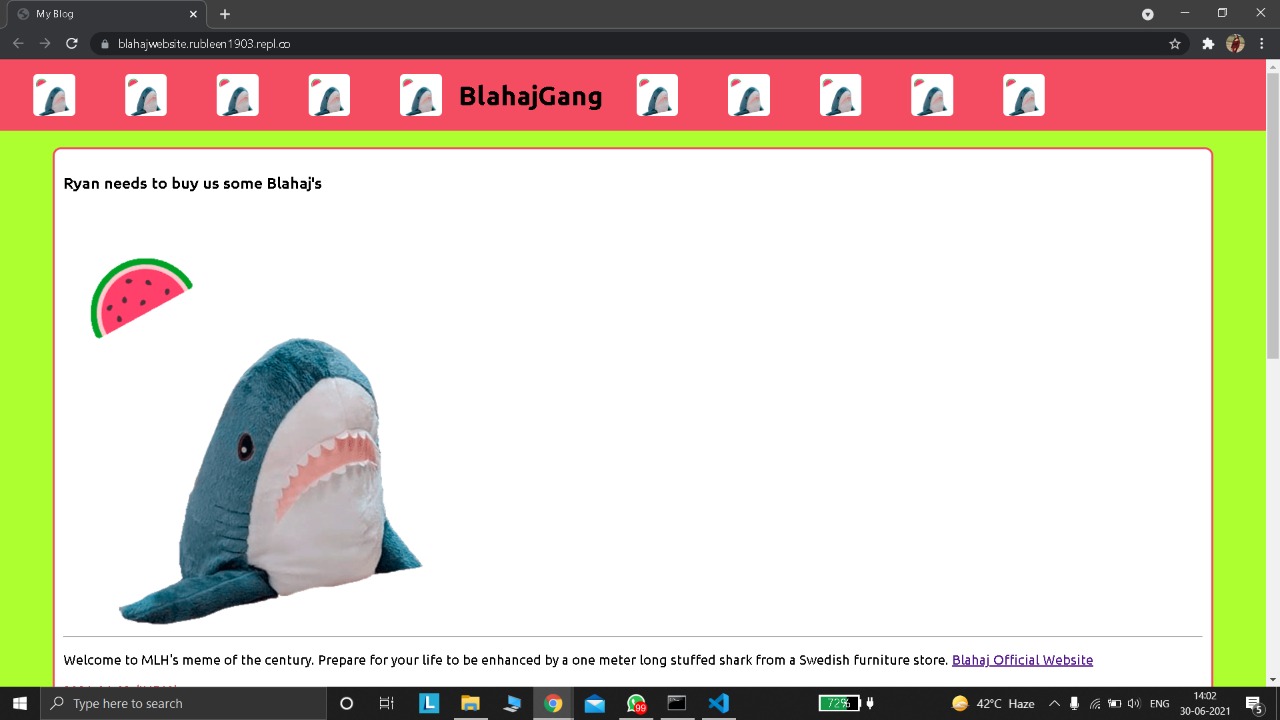The width and height of the screenshot is (1280, 720).
Task: Open the Mail app on taskbar
Action: pos(594,703)
